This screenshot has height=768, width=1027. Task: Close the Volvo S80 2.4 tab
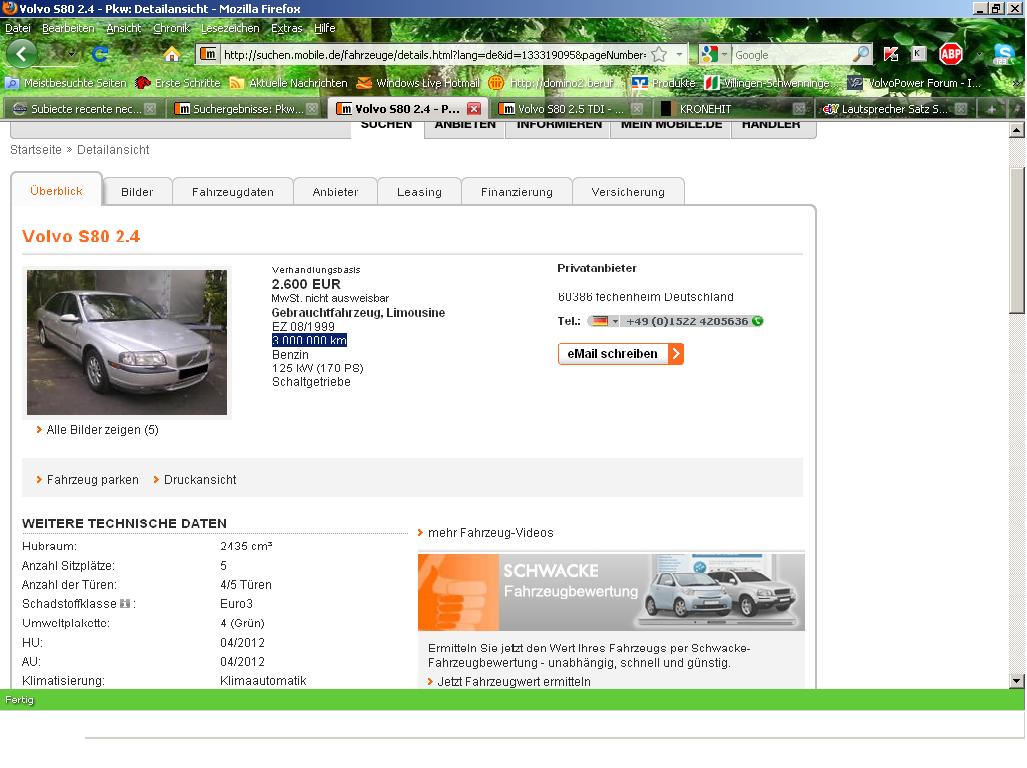pyautogui.click(x=474, y=109)
